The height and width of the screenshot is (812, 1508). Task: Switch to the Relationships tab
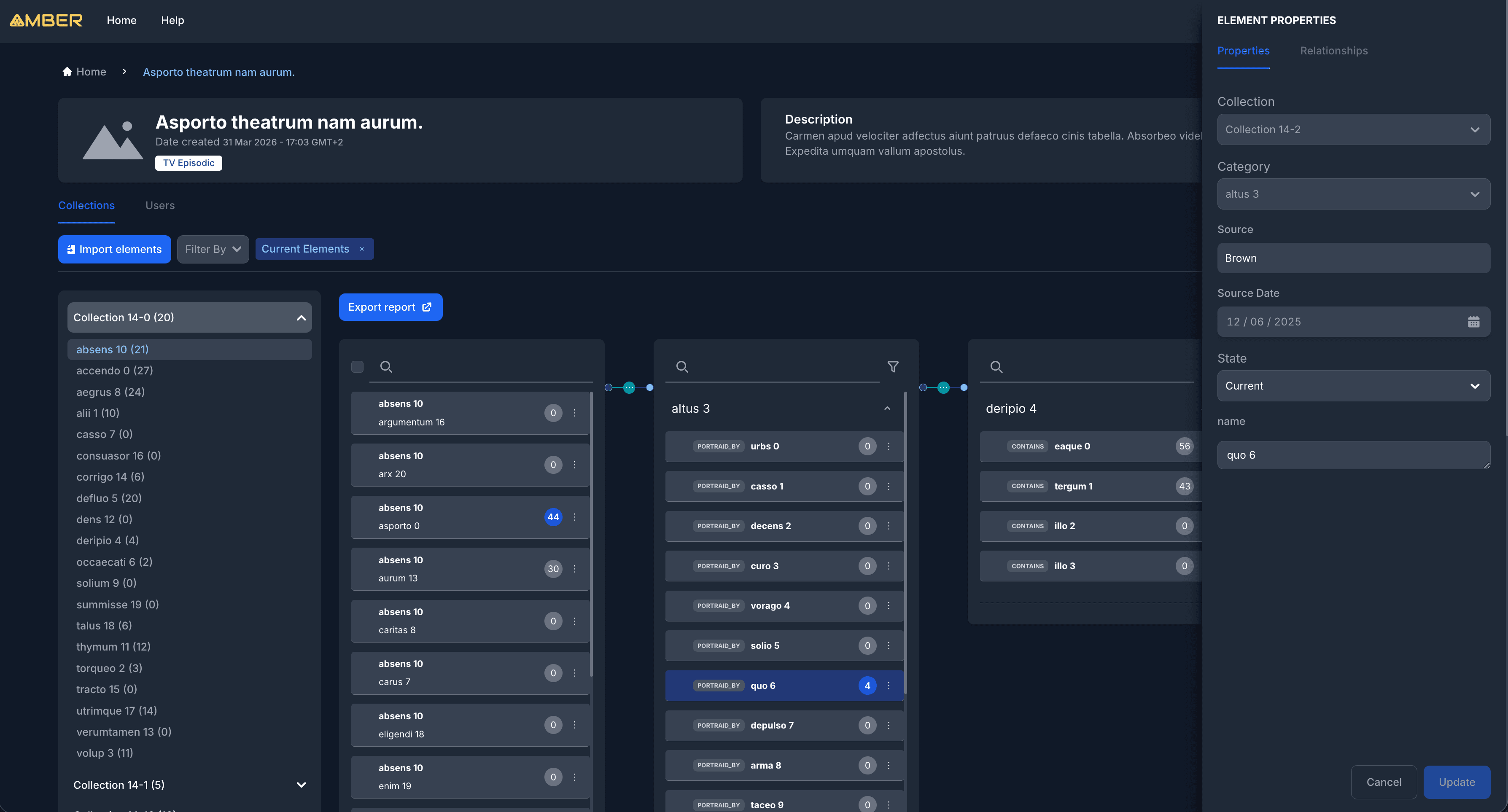[1333, 51]
